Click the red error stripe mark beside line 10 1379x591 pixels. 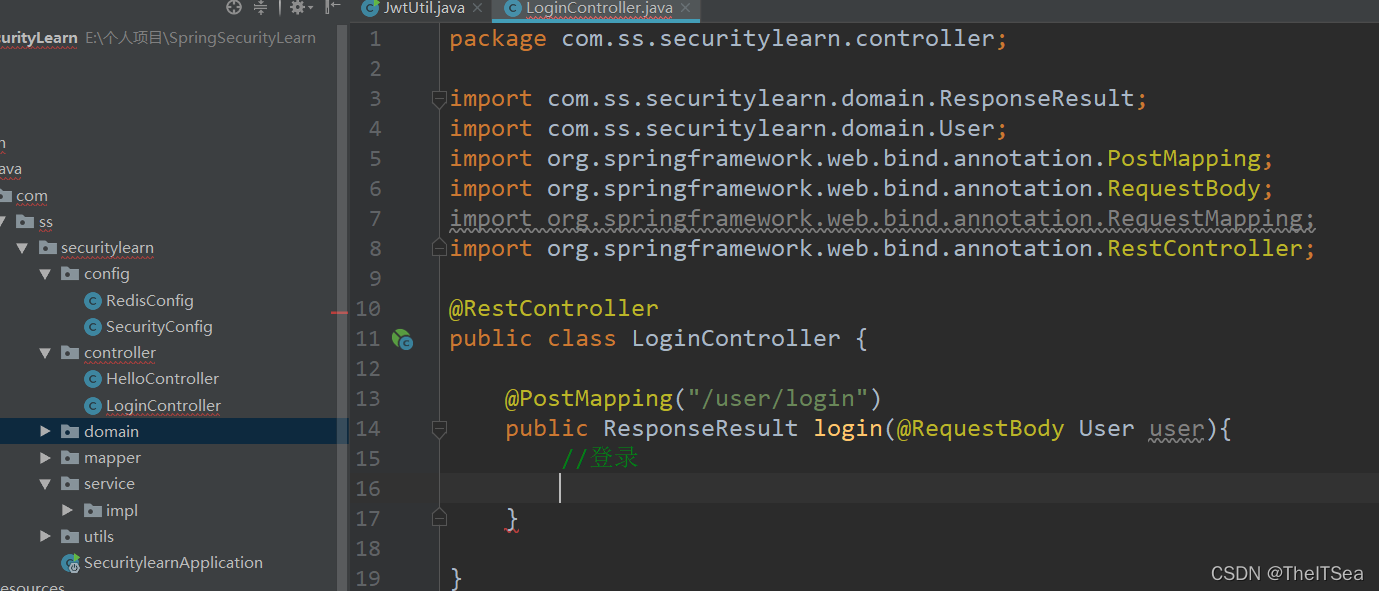(339, 313)
